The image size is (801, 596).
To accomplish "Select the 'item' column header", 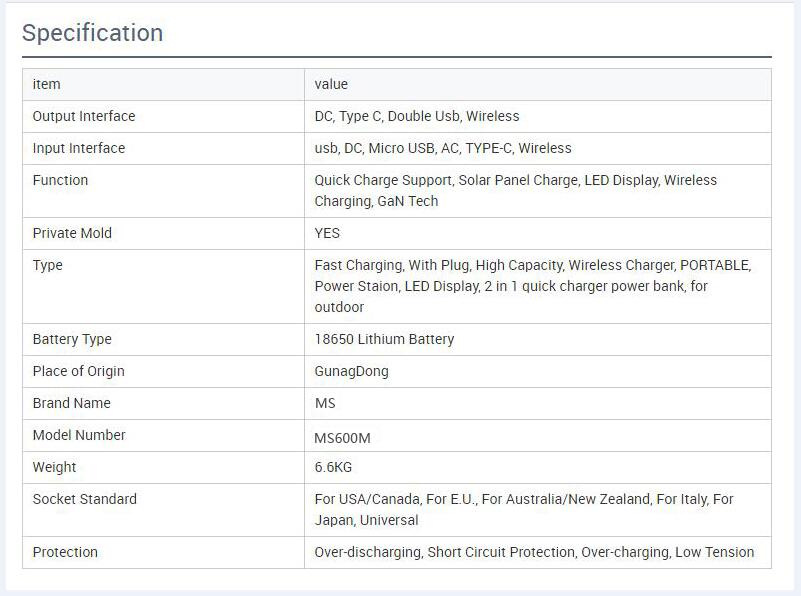I will click(46, 84).
